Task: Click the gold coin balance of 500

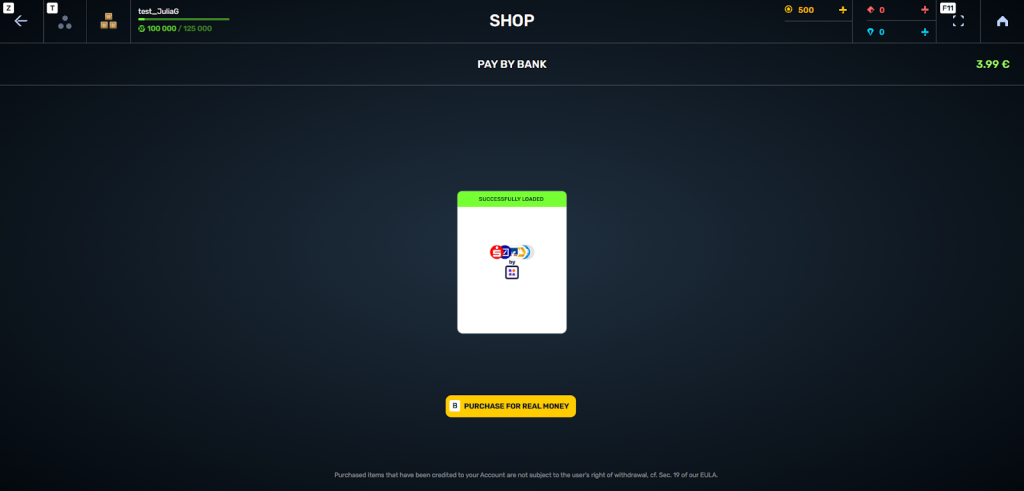Action: click(x=806, y=10)
